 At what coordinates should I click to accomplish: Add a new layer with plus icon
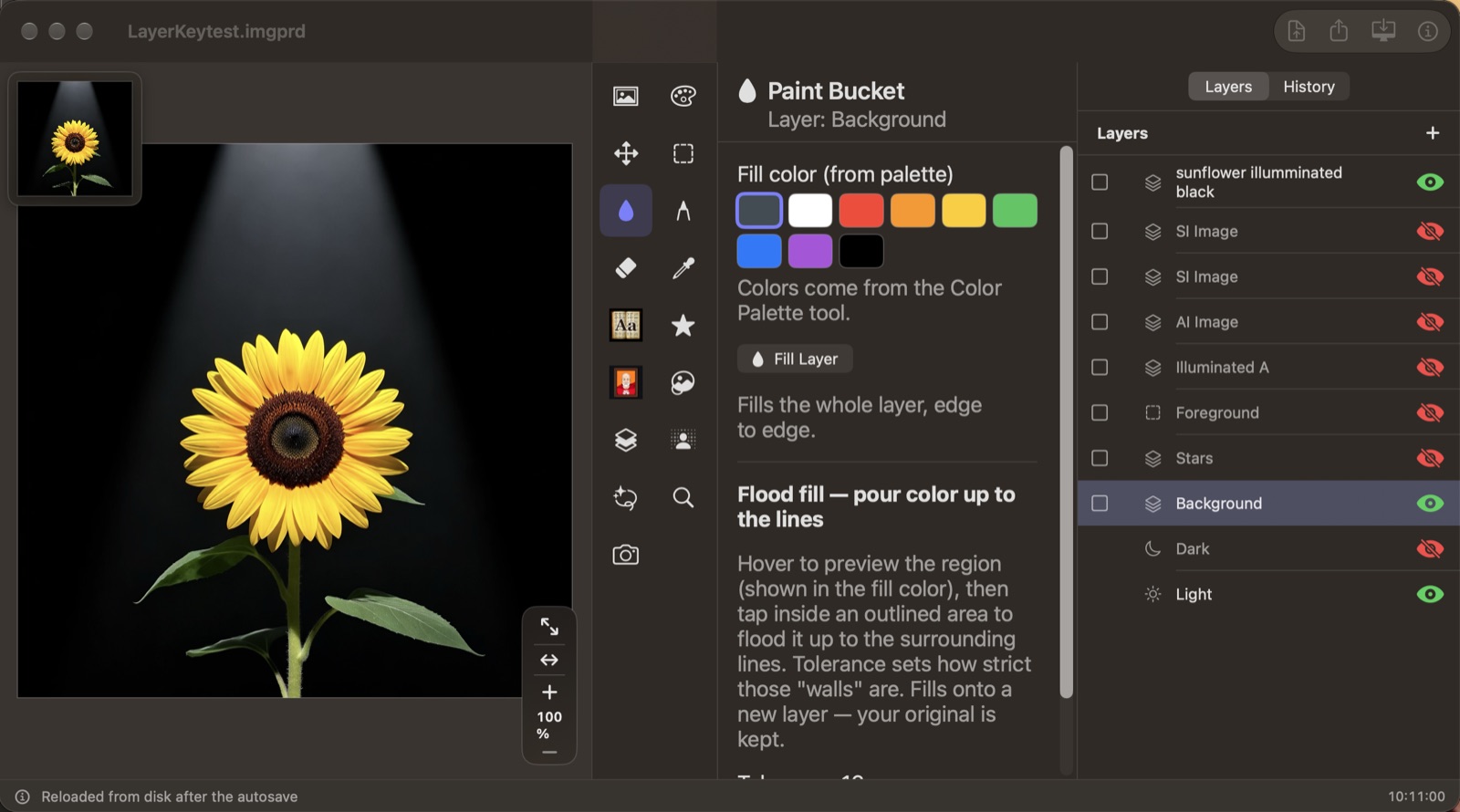[x=1433, y=133]
